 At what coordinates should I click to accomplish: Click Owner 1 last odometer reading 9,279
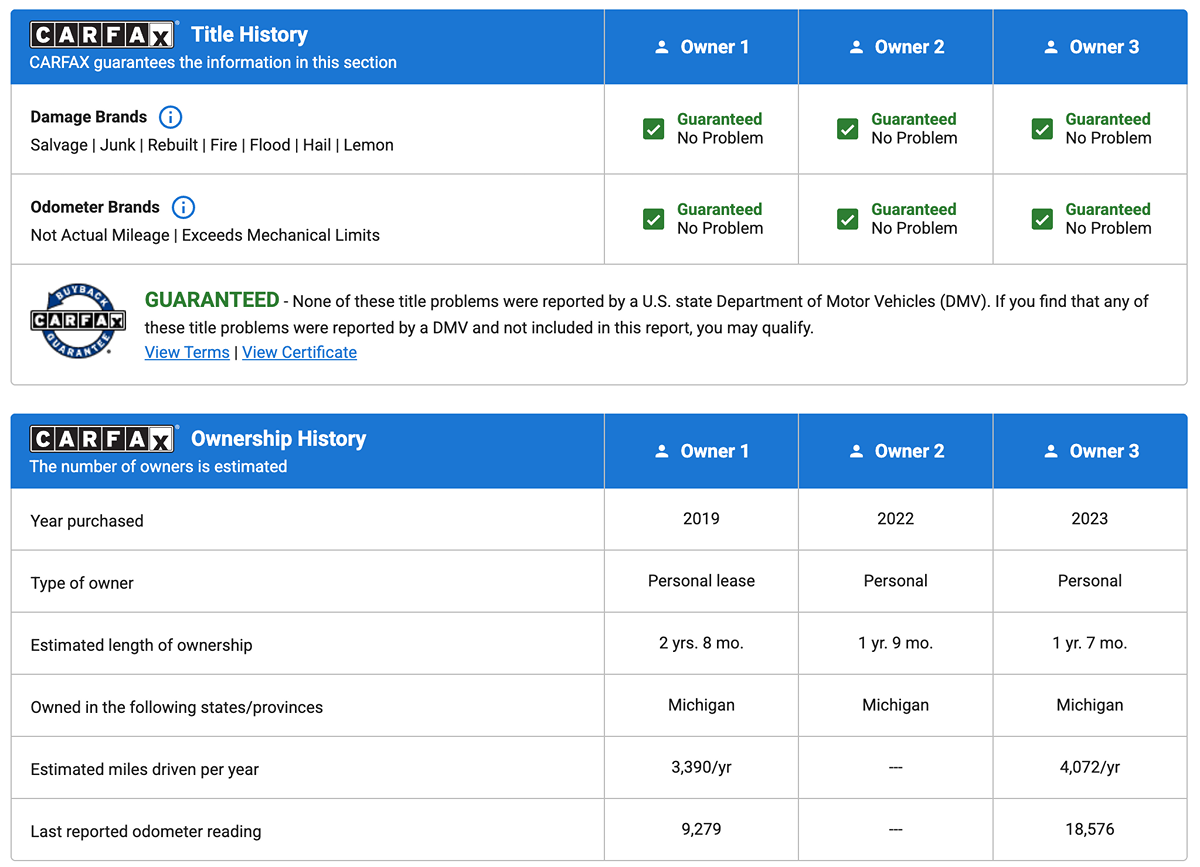click(x=701, y=829)
